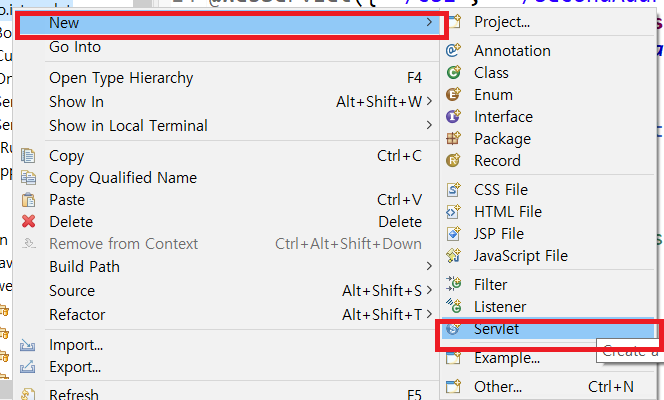Click the Enum icon

(454, 94)
